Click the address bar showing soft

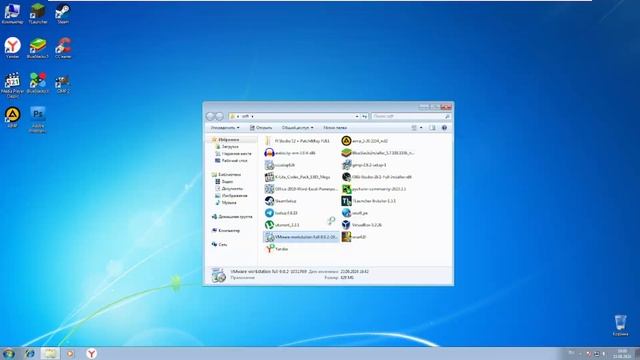tap(294, 116)
